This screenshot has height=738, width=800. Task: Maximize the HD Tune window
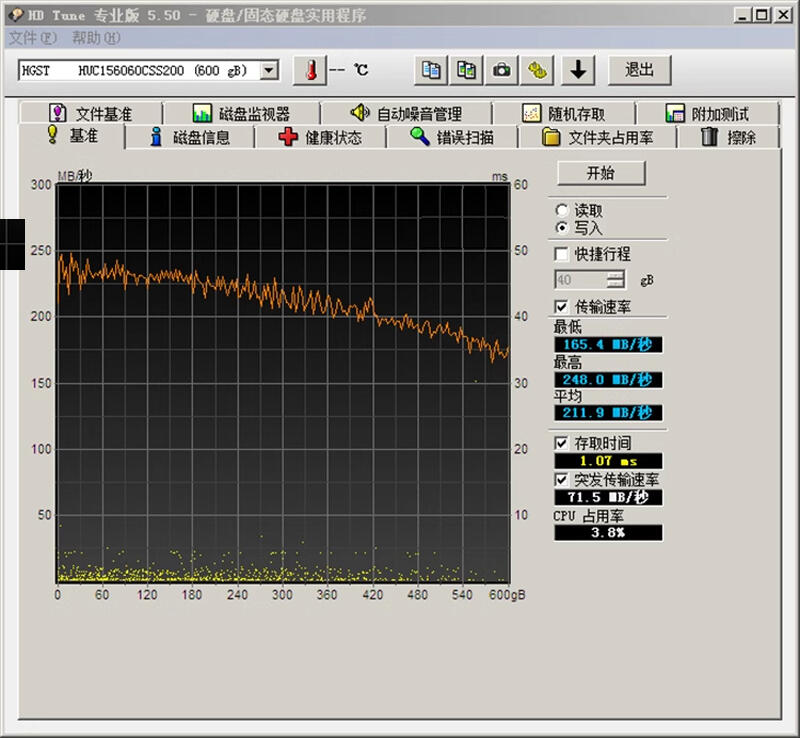[761, 15]
